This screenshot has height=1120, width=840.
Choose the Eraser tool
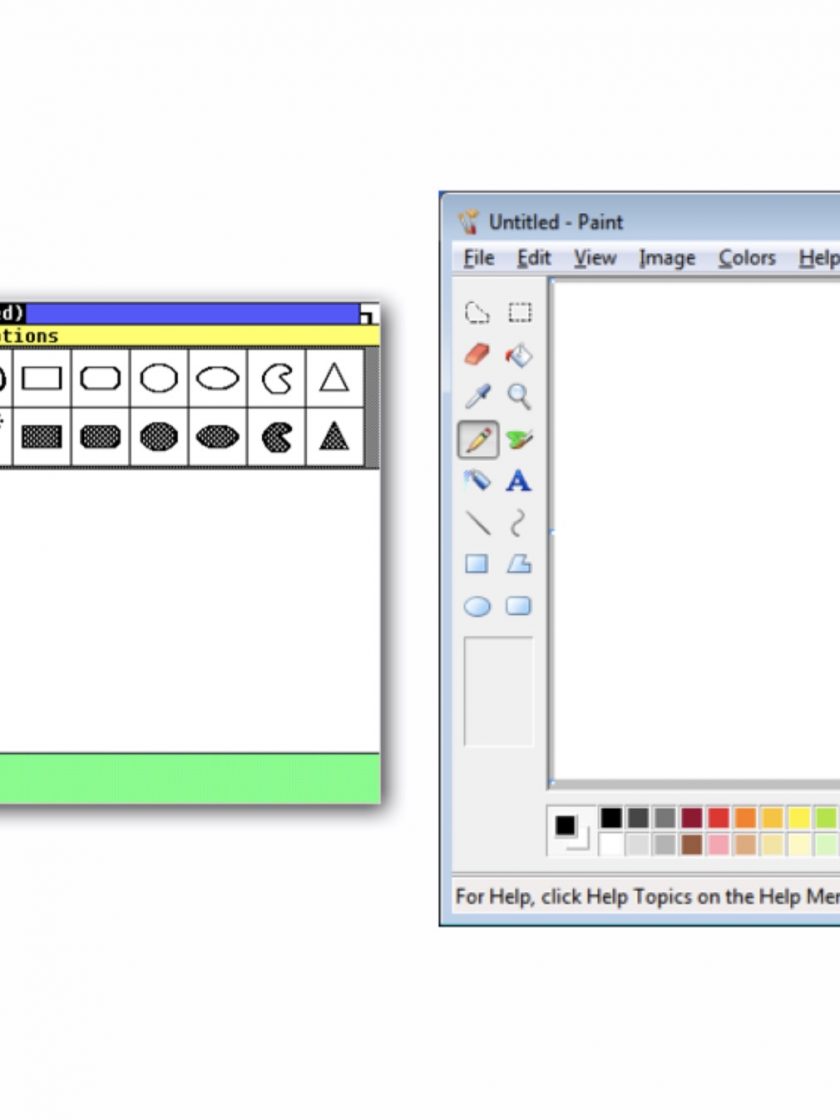(478, 355)
